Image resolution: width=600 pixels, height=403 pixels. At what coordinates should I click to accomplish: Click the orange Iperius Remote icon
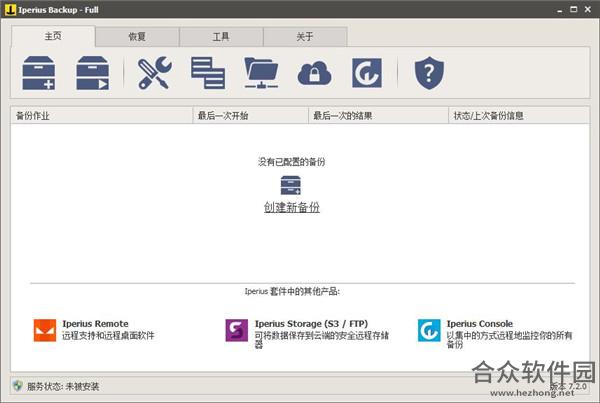[45, 330]
